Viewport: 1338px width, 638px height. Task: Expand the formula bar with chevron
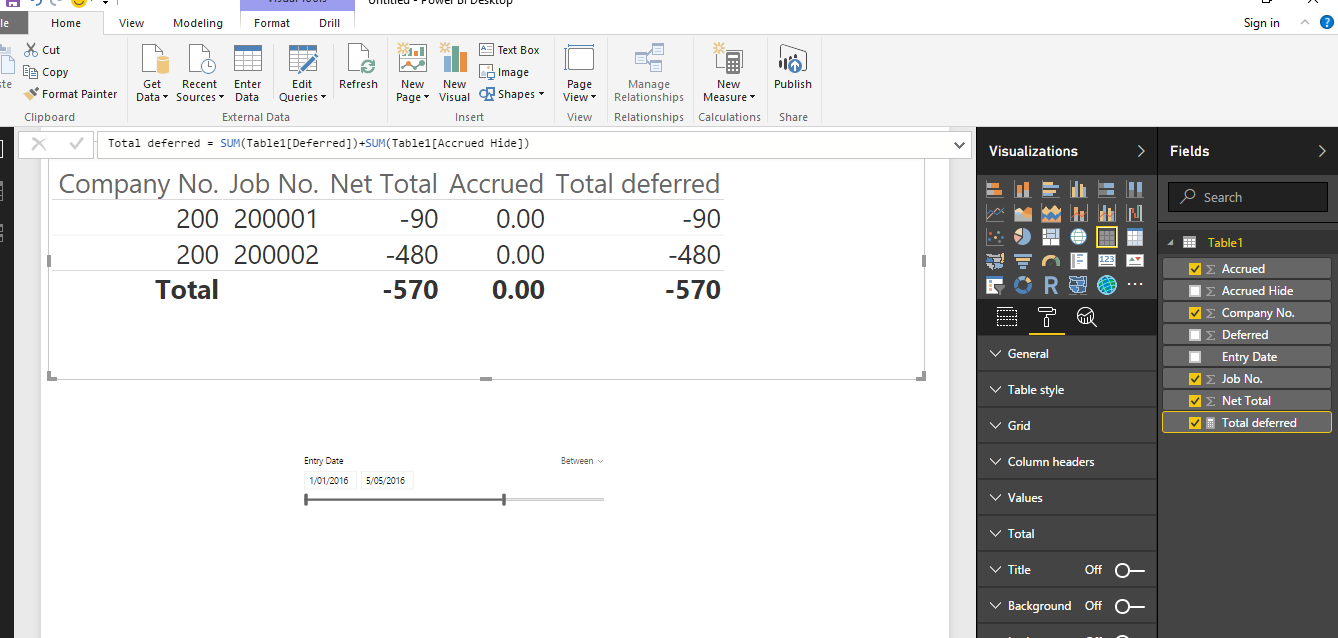pos(961,145)
